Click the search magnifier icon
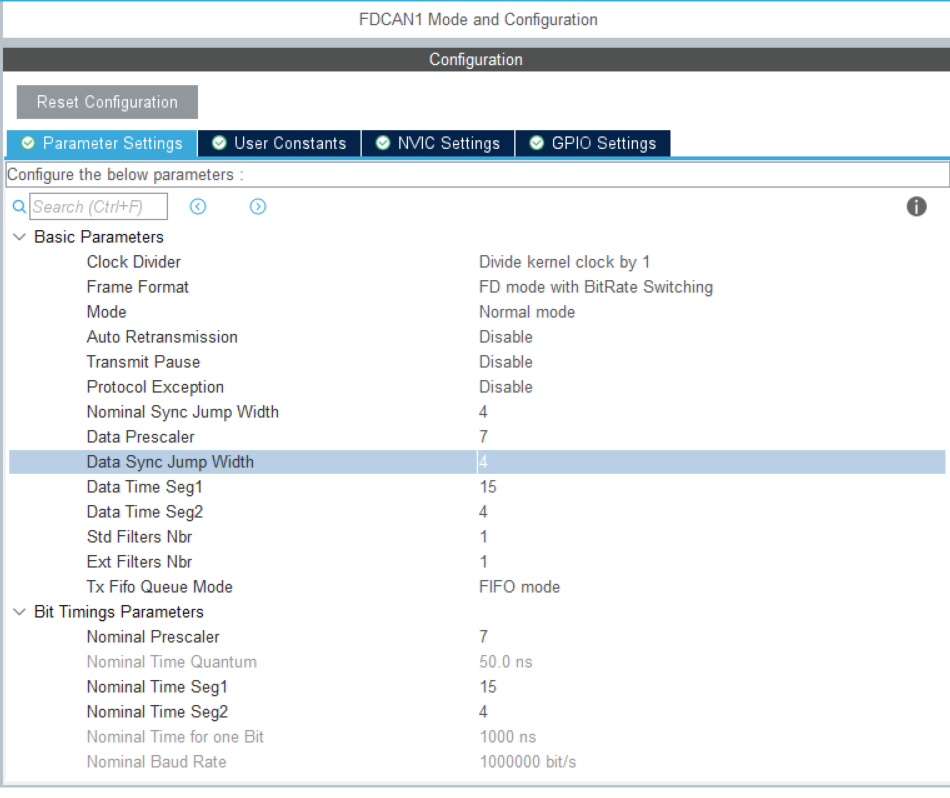The width and height of the screenshot is (950, 798). tap(18, 207)
